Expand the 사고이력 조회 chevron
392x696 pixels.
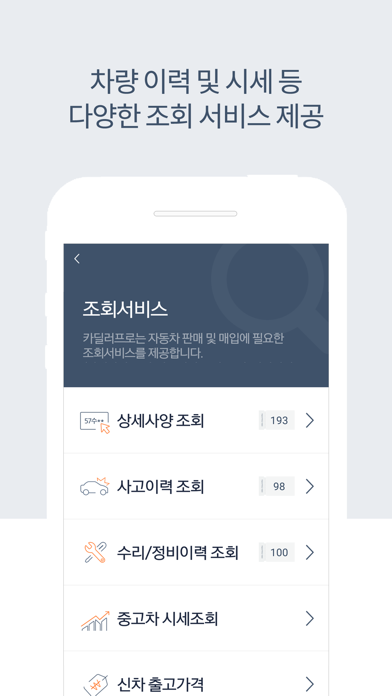[310, 486]
